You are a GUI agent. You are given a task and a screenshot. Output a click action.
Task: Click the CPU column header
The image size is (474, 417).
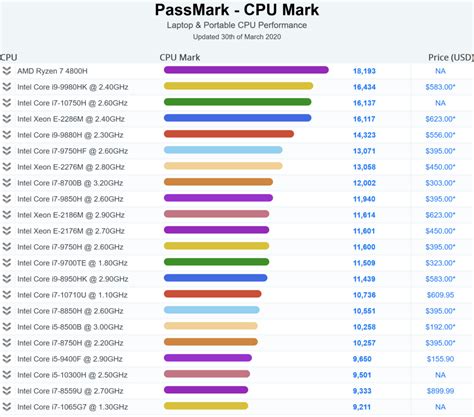[x=9, y=57]
